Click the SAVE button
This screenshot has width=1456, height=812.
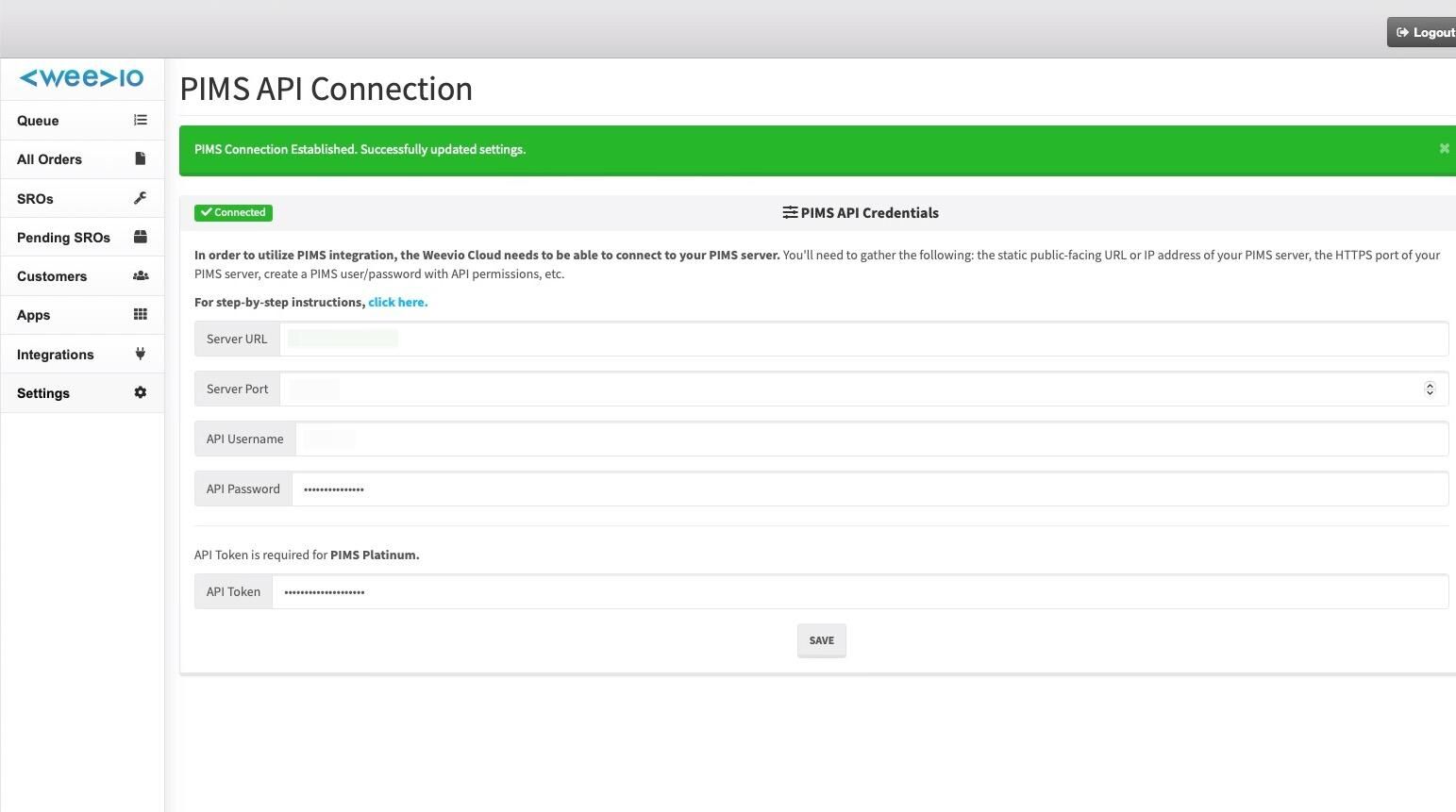coord(822,640)
